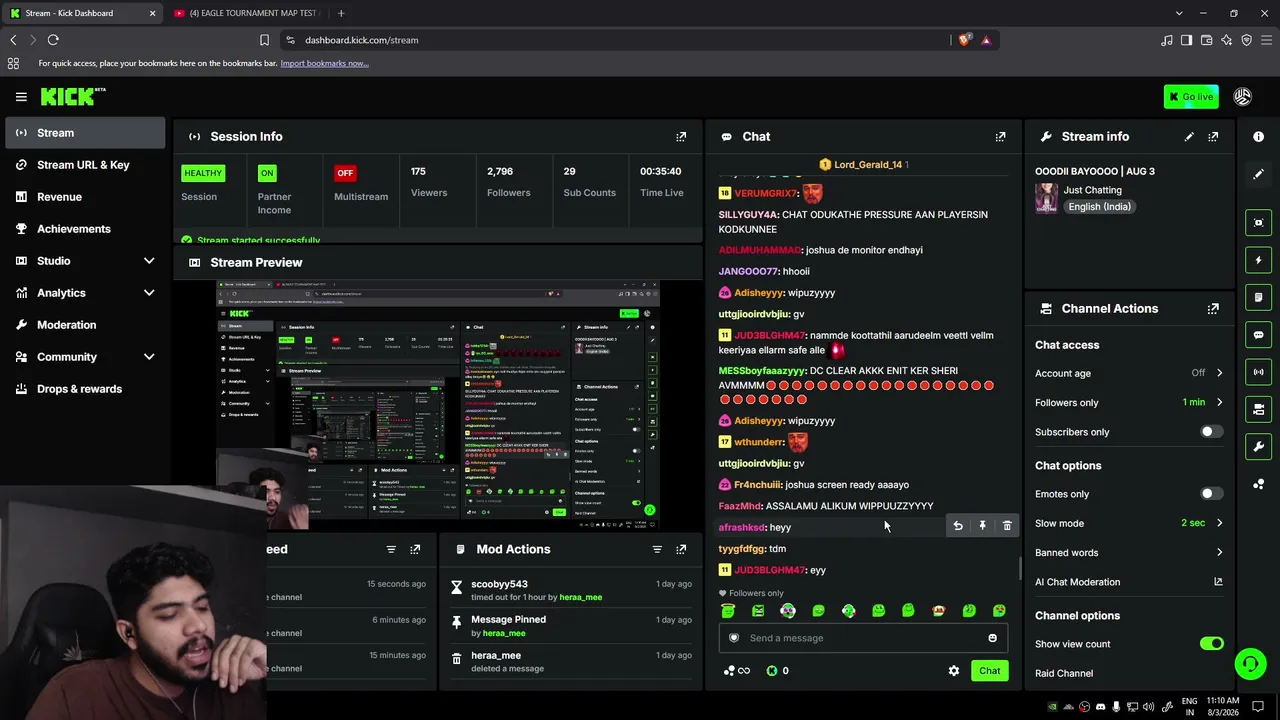Toggle the Subscribers only switch
Image resolution: width=1280 pixels, height=720 pixels.
pyautogui.click(x=1211, y=432)
